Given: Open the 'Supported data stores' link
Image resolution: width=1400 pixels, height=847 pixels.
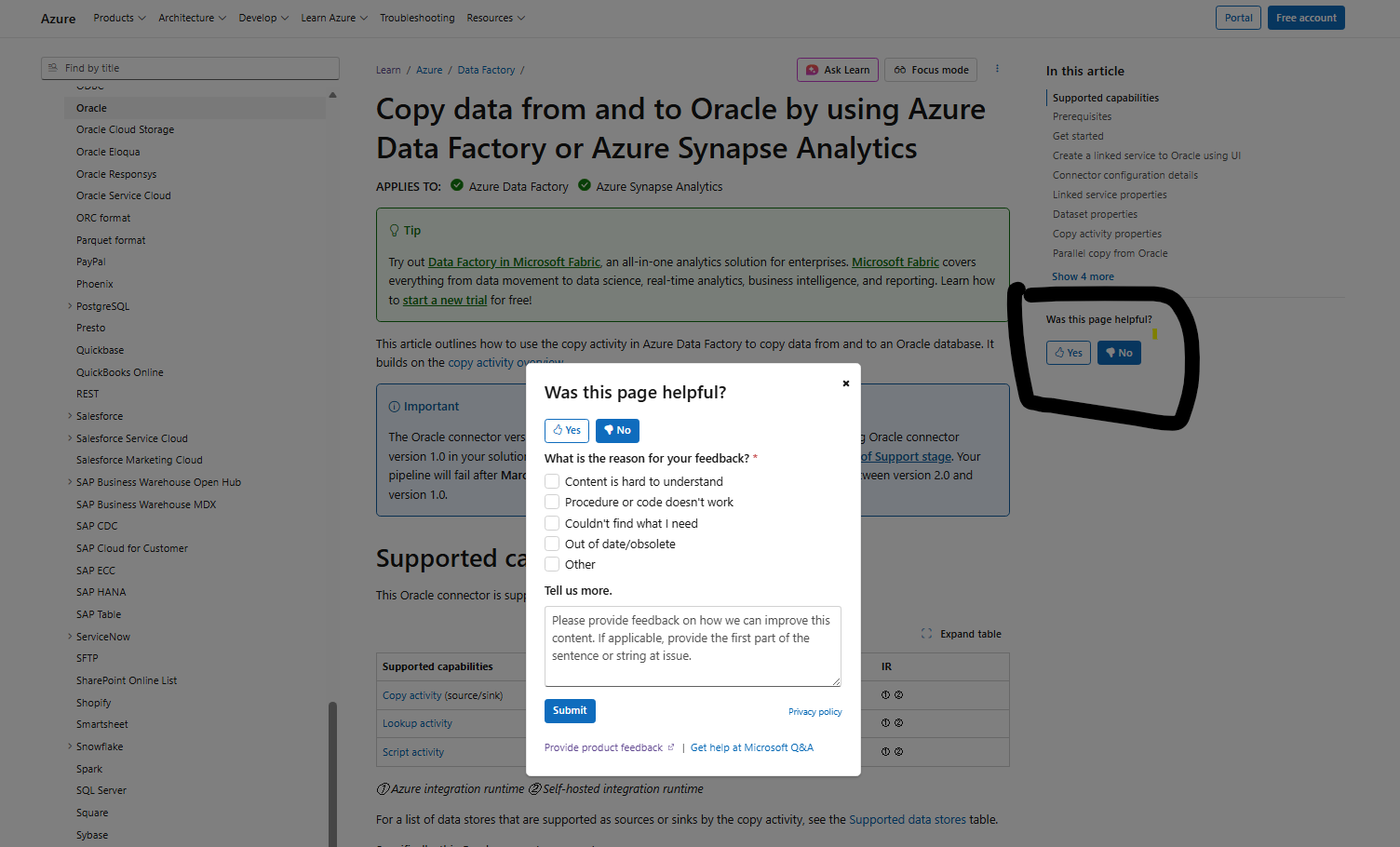Looking at the screenshot, I should tap(908, 820).
